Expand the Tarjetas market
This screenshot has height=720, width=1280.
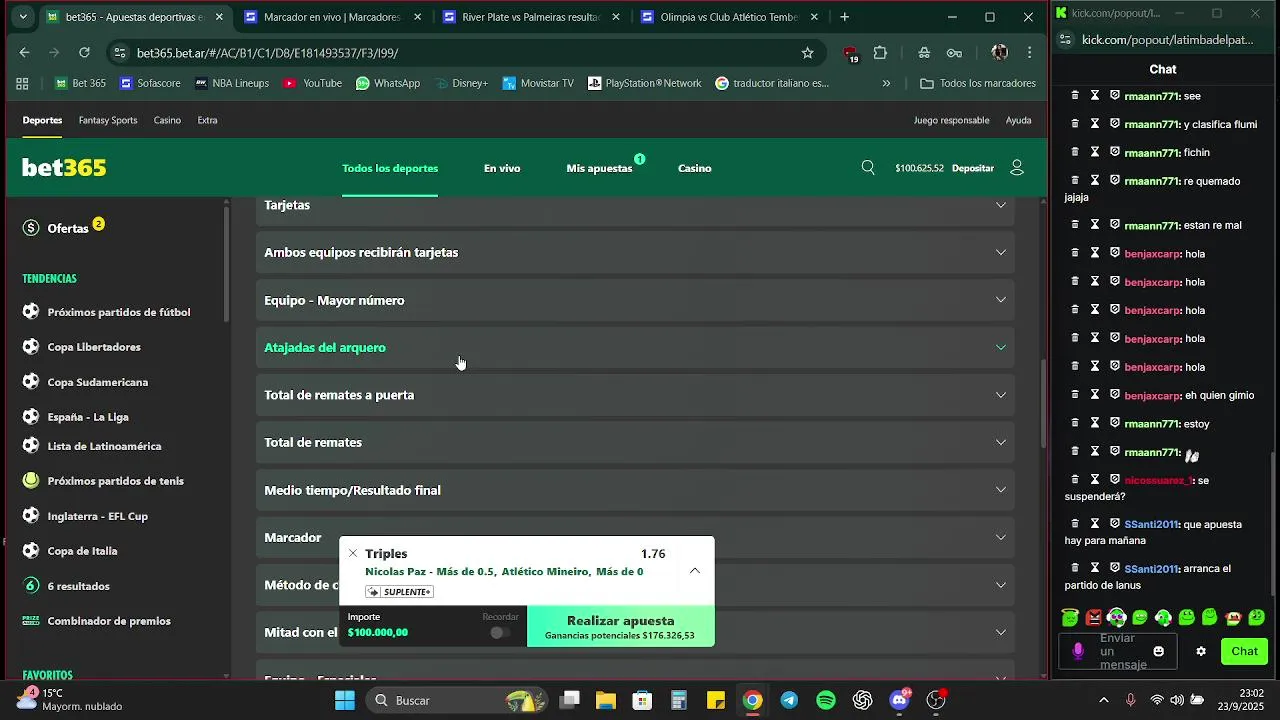coord(635,205)
